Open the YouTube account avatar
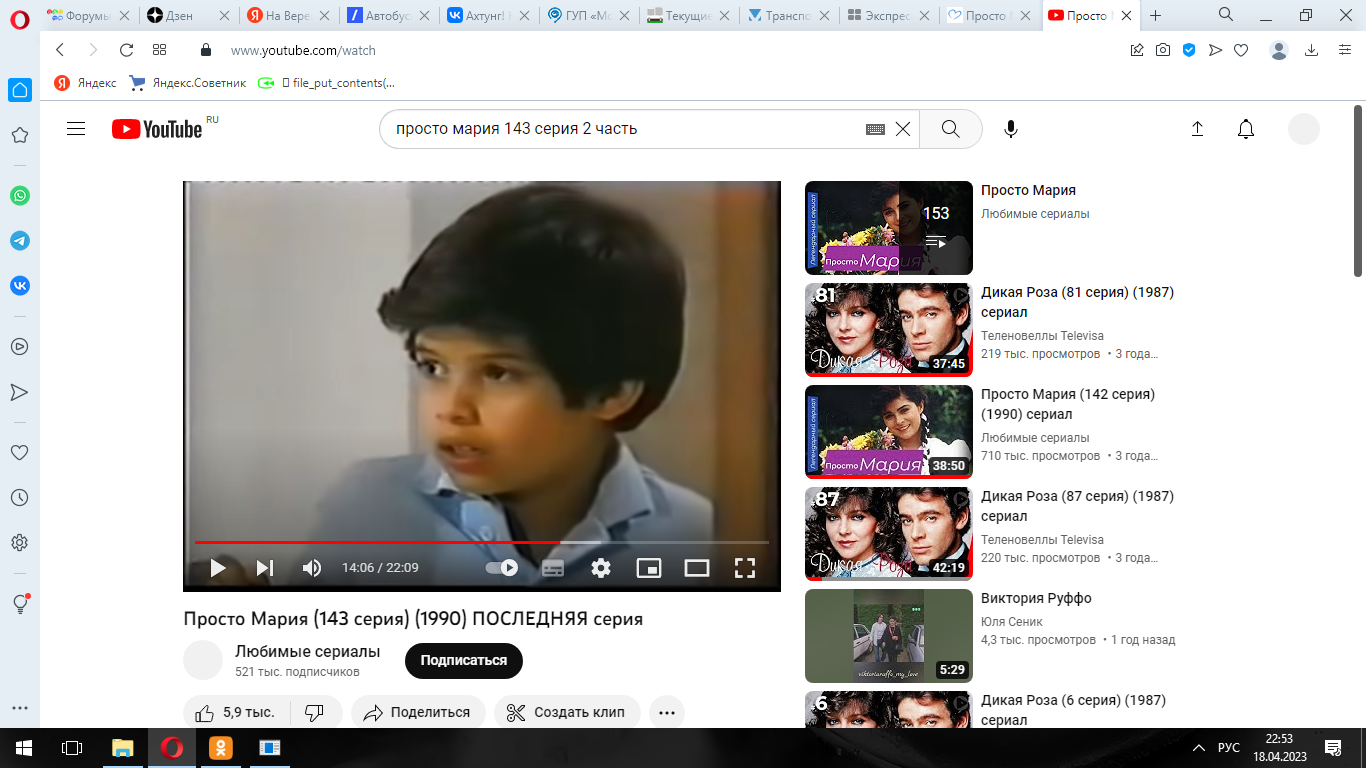 (x=1304, y=129)
